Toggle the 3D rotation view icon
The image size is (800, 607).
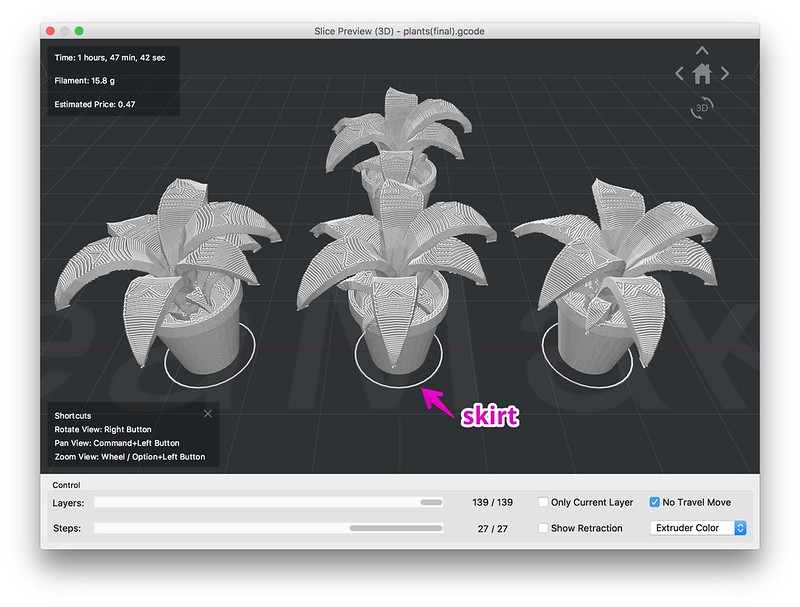coord(702,107)
